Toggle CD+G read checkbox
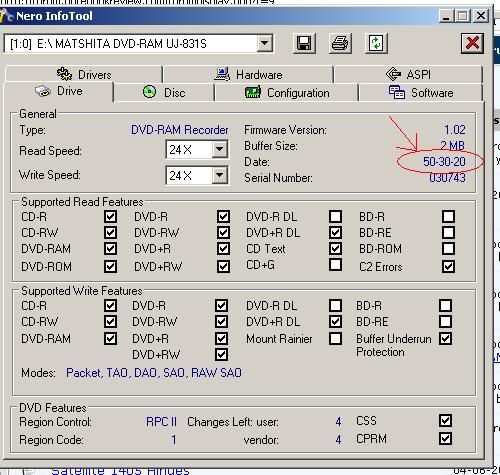Image resolution: width=500 pixels, height=475 pixels. [x=335, y=265]
